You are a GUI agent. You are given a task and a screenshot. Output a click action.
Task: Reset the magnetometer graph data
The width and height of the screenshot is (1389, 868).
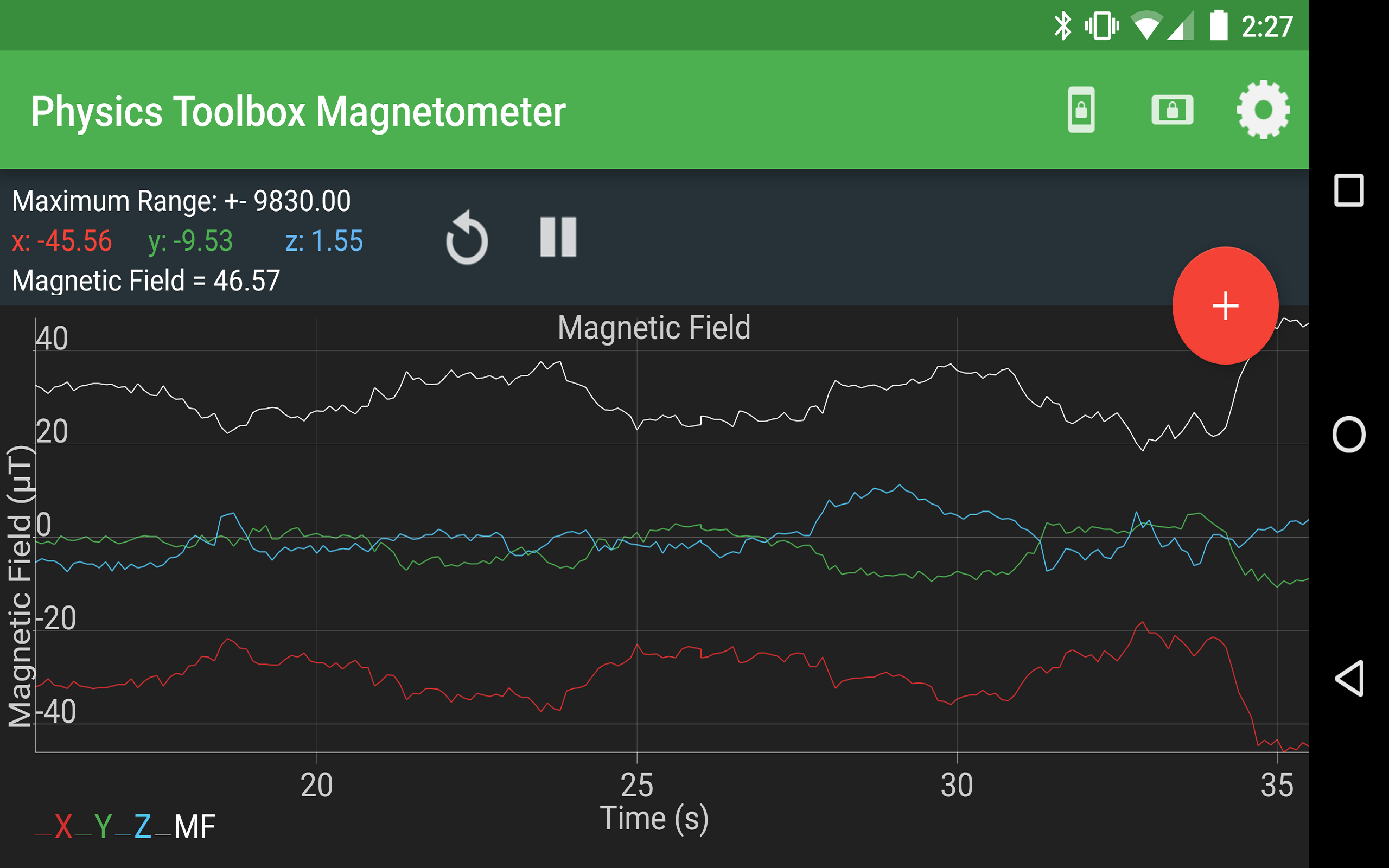[466, 238]
